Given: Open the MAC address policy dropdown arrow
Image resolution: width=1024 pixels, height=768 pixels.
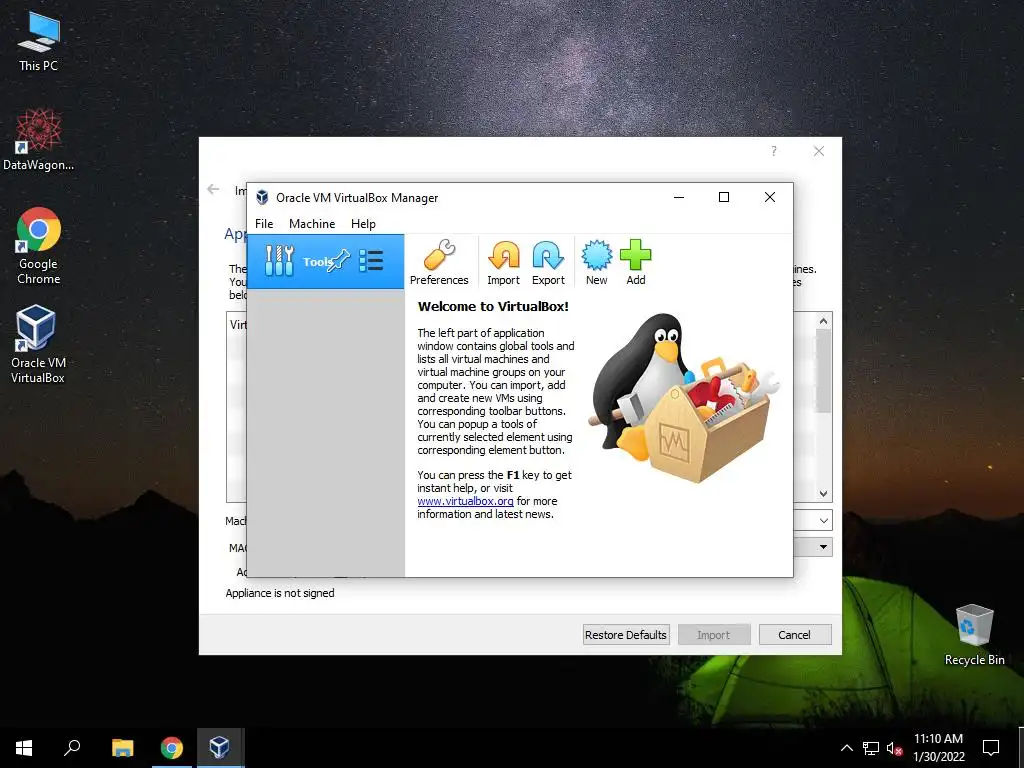Looking at the screenshot, I should click(x=824, y=547).
